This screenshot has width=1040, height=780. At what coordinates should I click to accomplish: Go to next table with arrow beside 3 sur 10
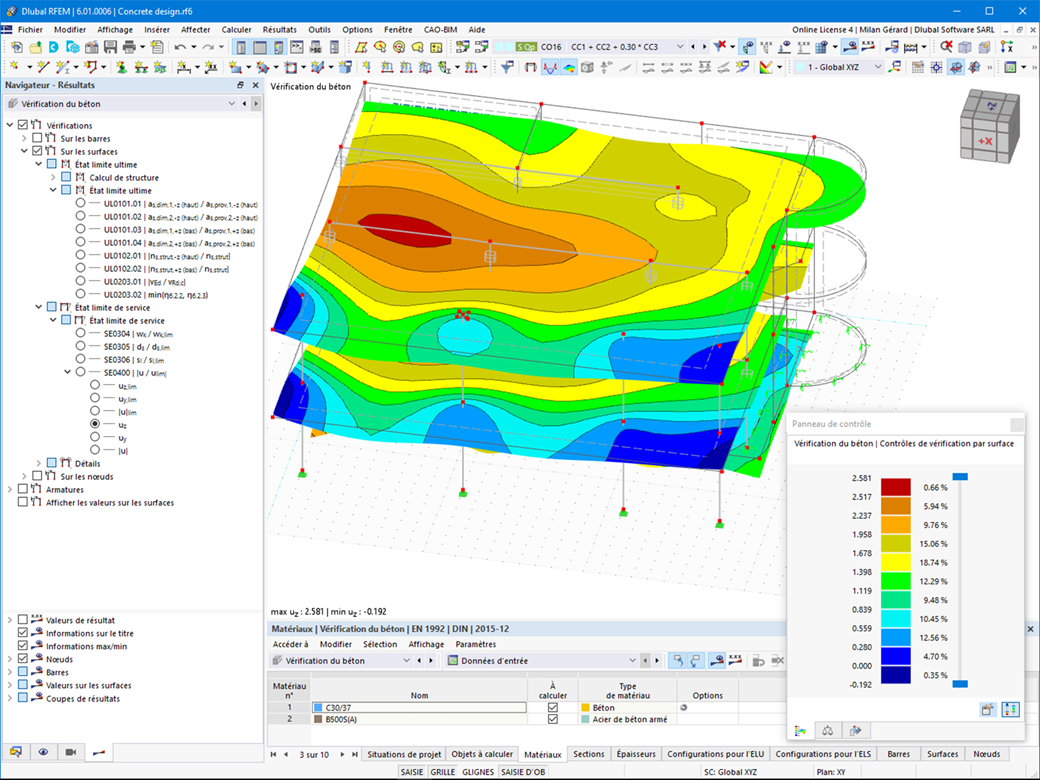click(x=342, y=754)
